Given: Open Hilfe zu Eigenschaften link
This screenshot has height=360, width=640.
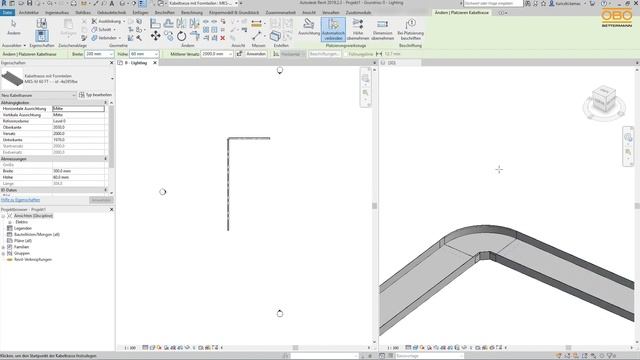Looking at the screenshot, I should point(20,200).
